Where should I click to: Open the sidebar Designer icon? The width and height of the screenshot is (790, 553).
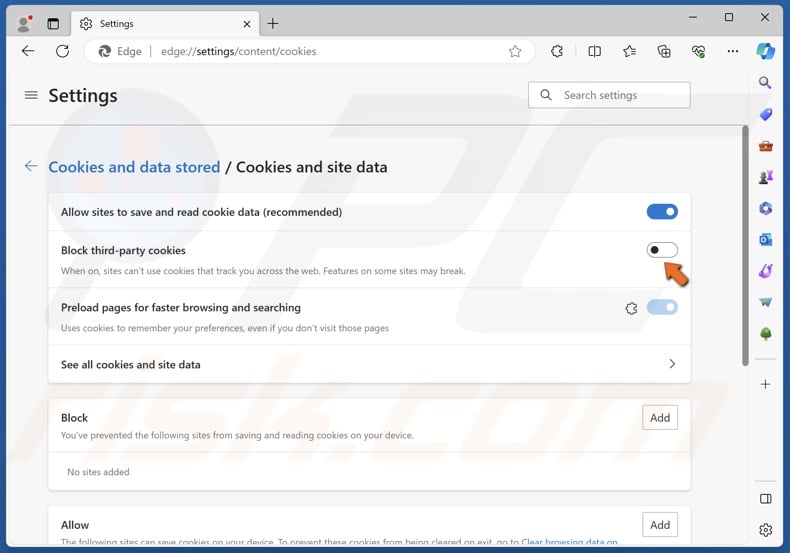[765, 271]
